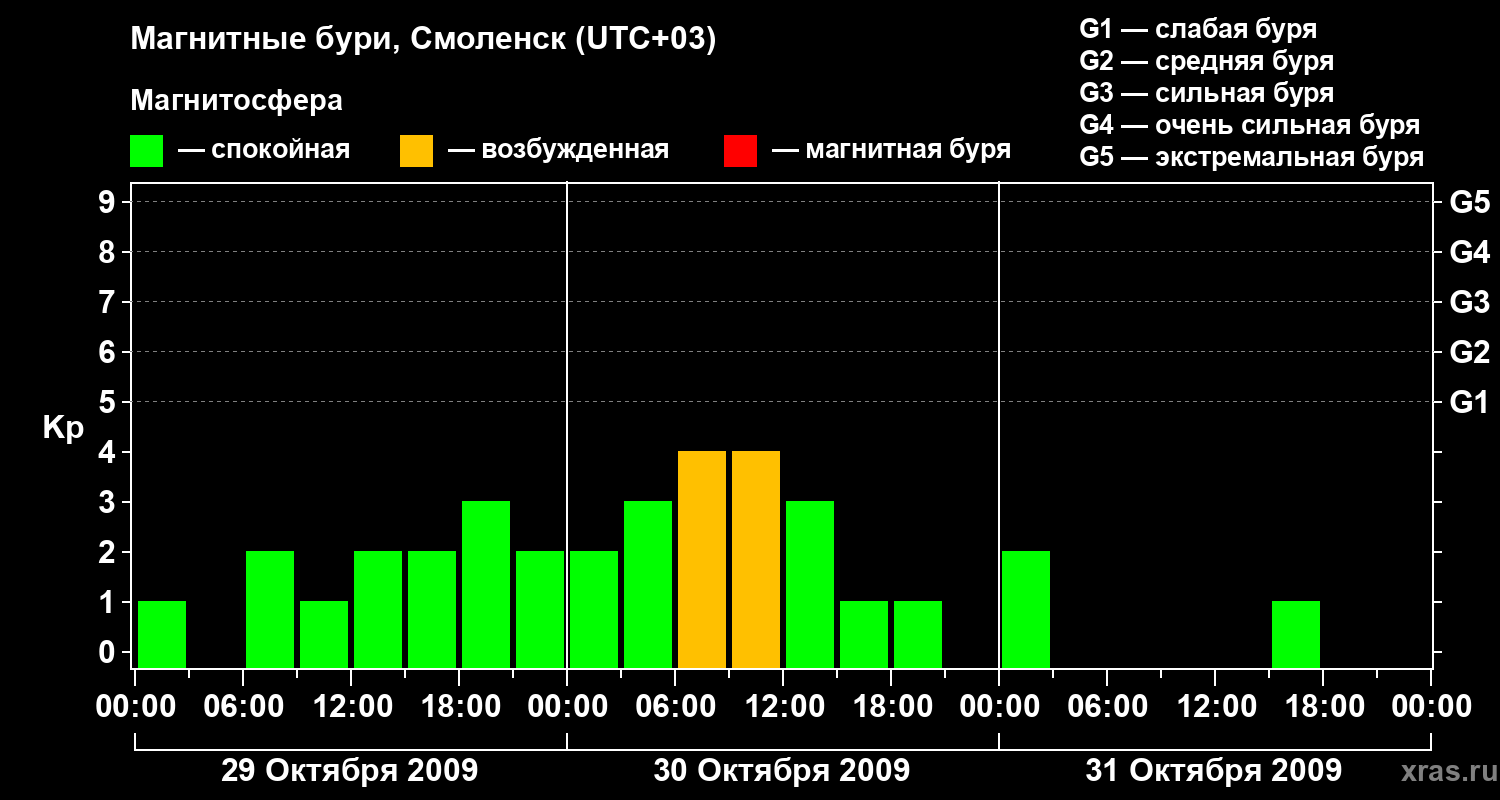Click the Kp 3 bar at 18:00 on 29 October
Image resolution: width=1500 pixels, height=800 pixels.
click(486, 584)
